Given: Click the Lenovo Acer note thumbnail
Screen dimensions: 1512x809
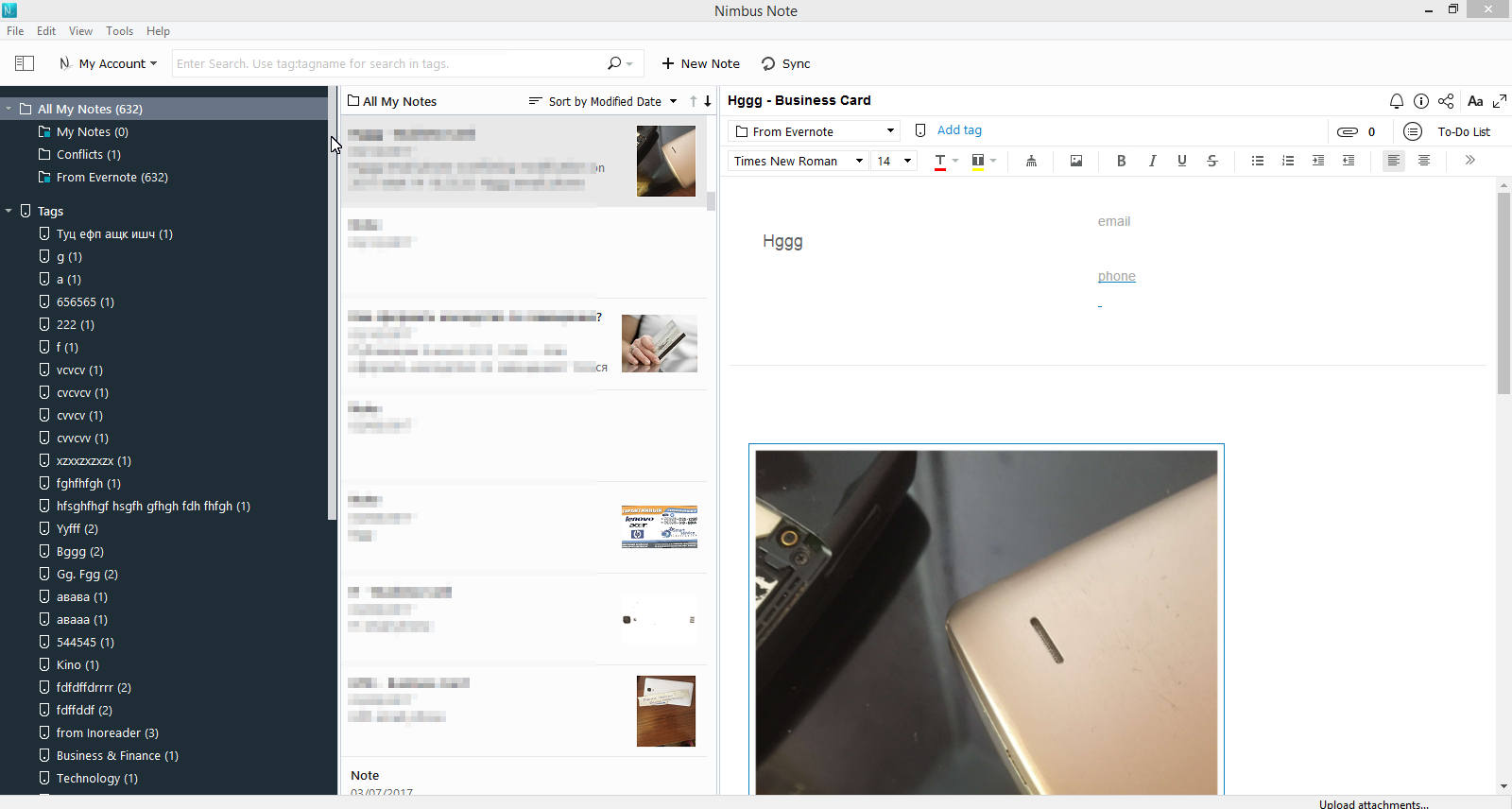Looking at the screenshot, I should 660,526.
